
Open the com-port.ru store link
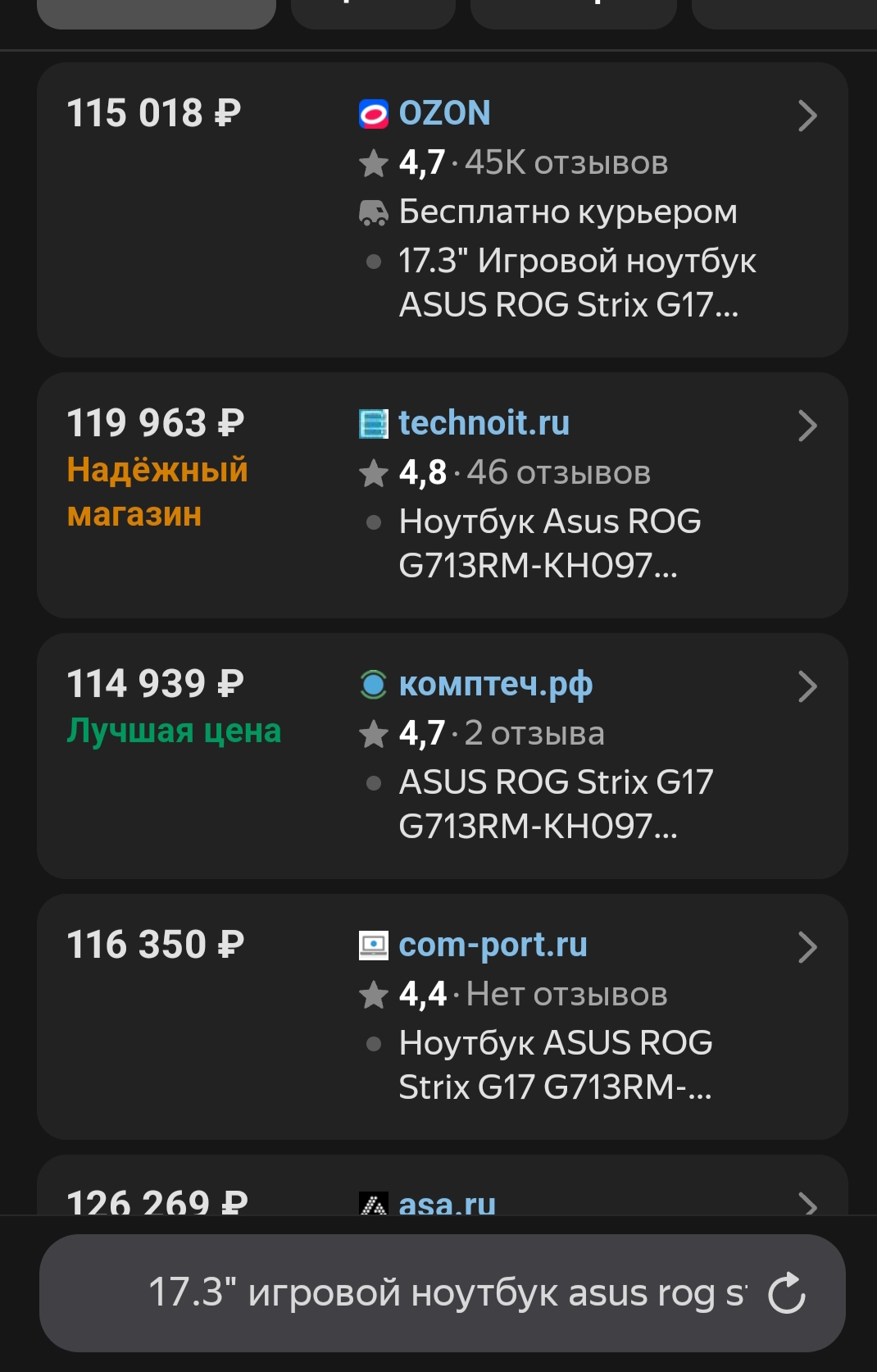tap(493, 946)
